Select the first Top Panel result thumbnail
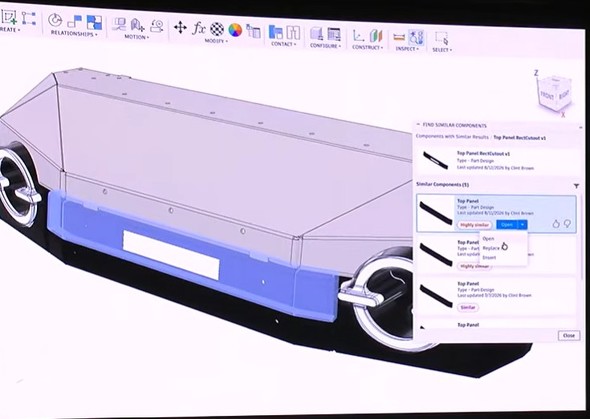The image size is (590, 419). coord(436,213)
